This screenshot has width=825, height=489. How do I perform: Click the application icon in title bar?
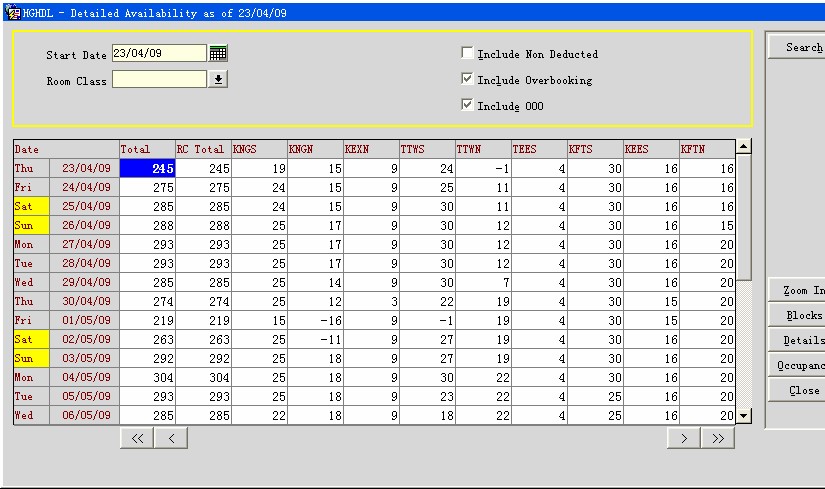point(13,11)
